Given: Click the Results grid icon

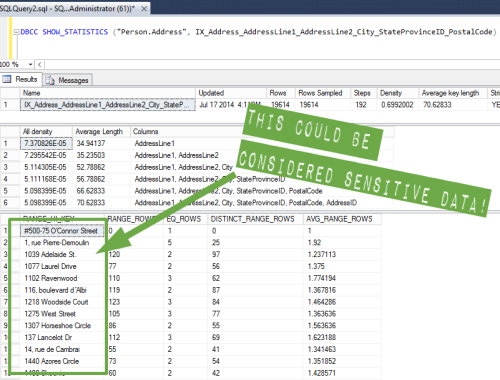Looking at the screenshot, I should tap(7, 79).
